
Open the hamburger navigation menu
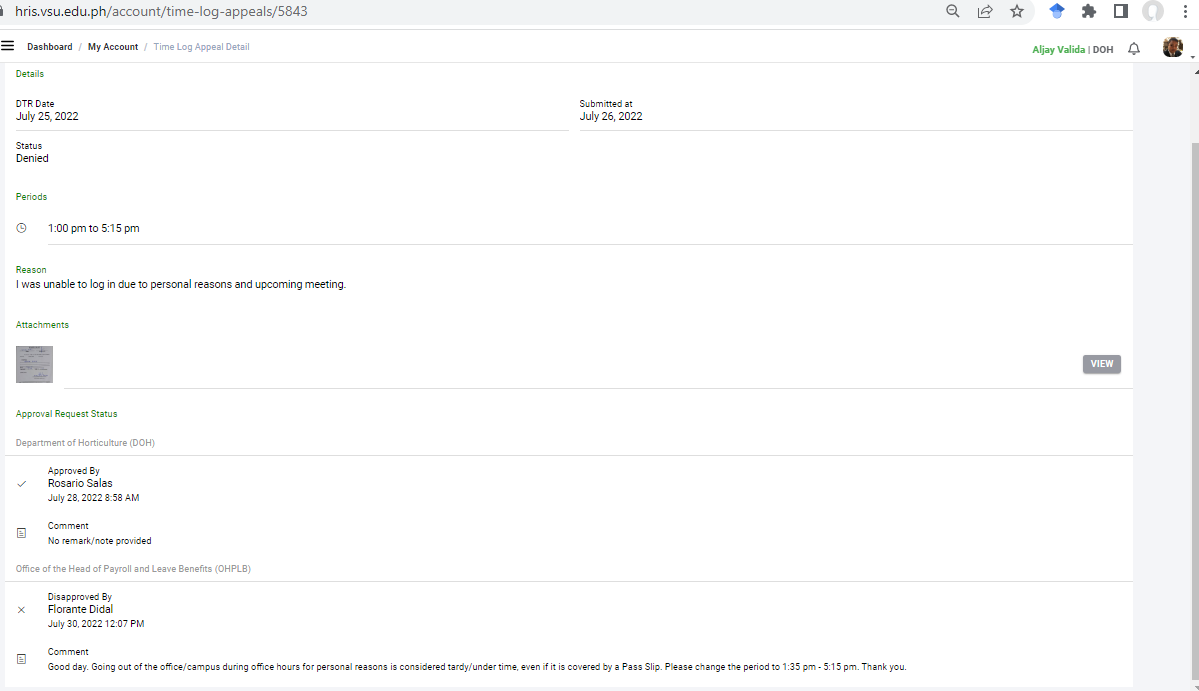pyautogui.click(x=8, y=46)
